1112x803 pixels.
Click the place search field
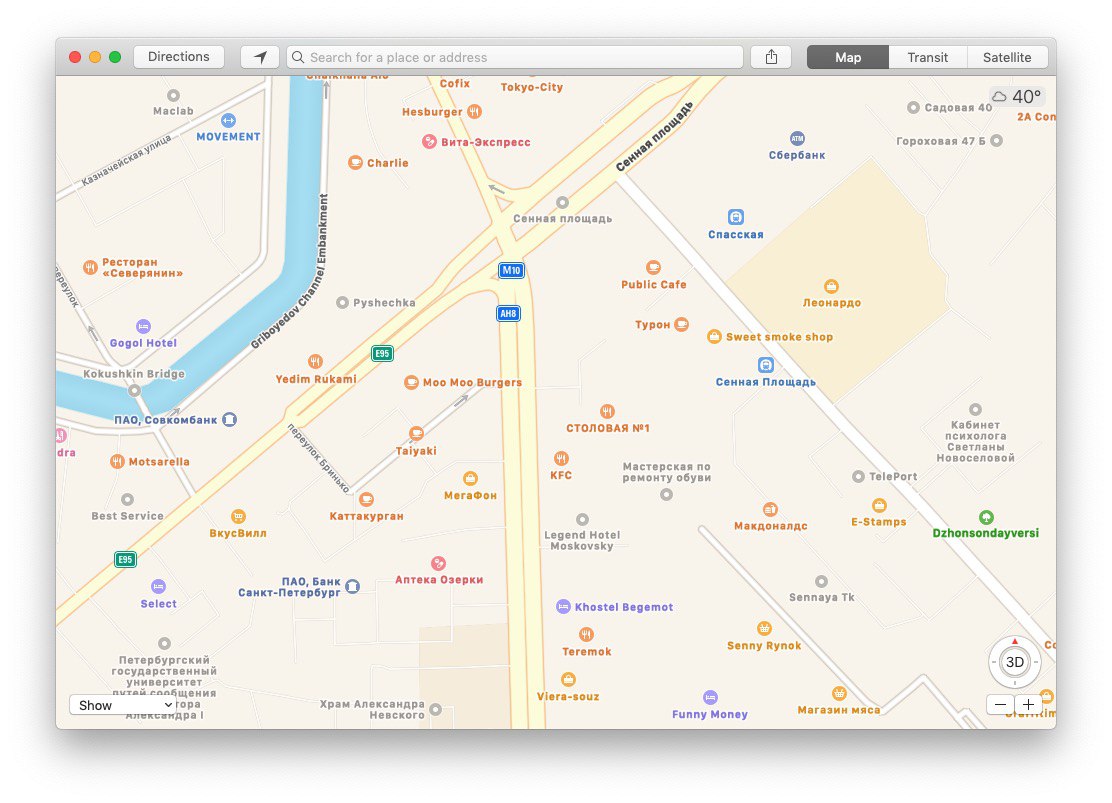coord(515,57)
